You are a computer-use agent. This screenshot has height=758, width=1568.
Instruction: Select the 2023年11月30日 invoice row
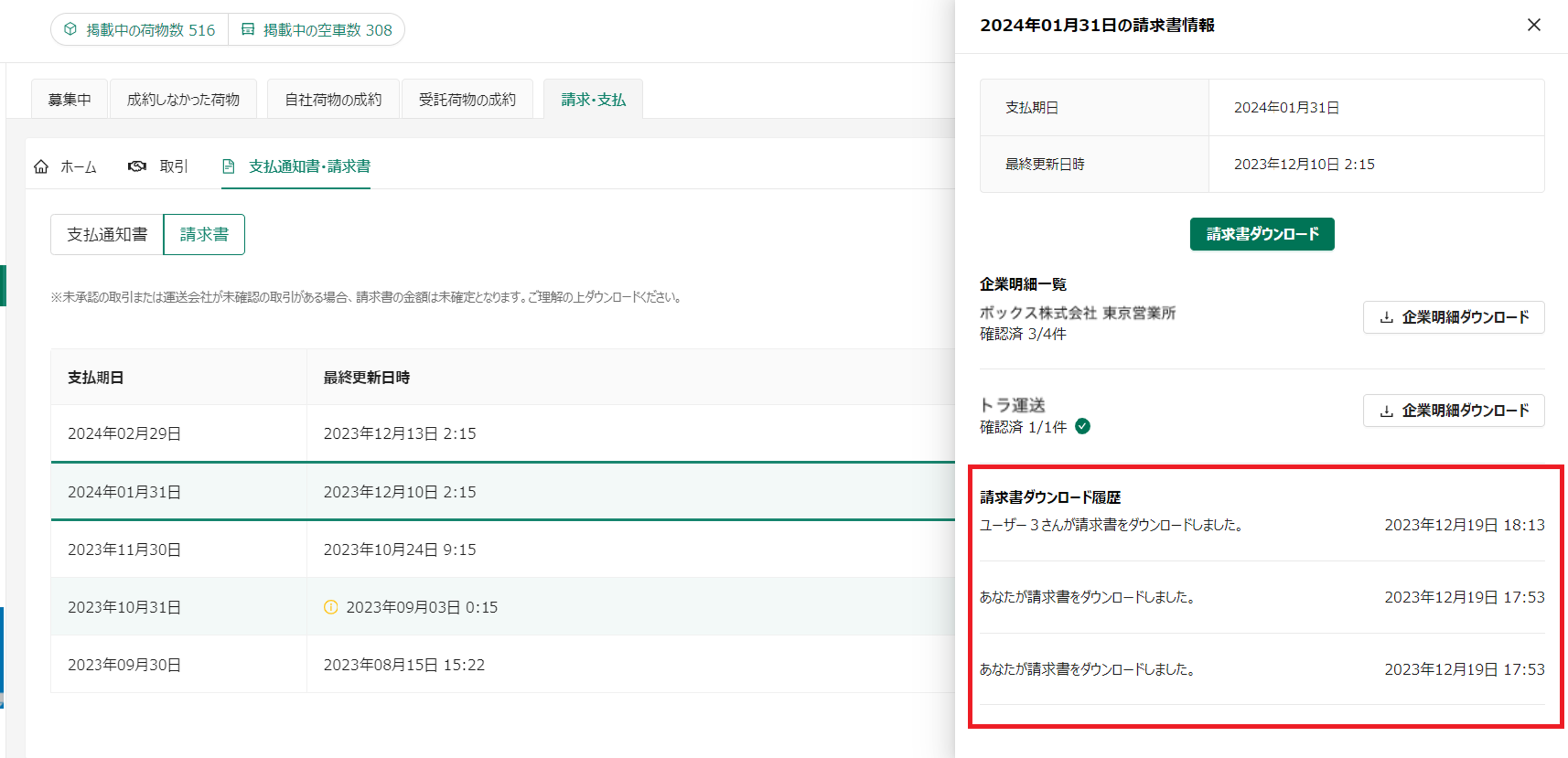point(503,549)
